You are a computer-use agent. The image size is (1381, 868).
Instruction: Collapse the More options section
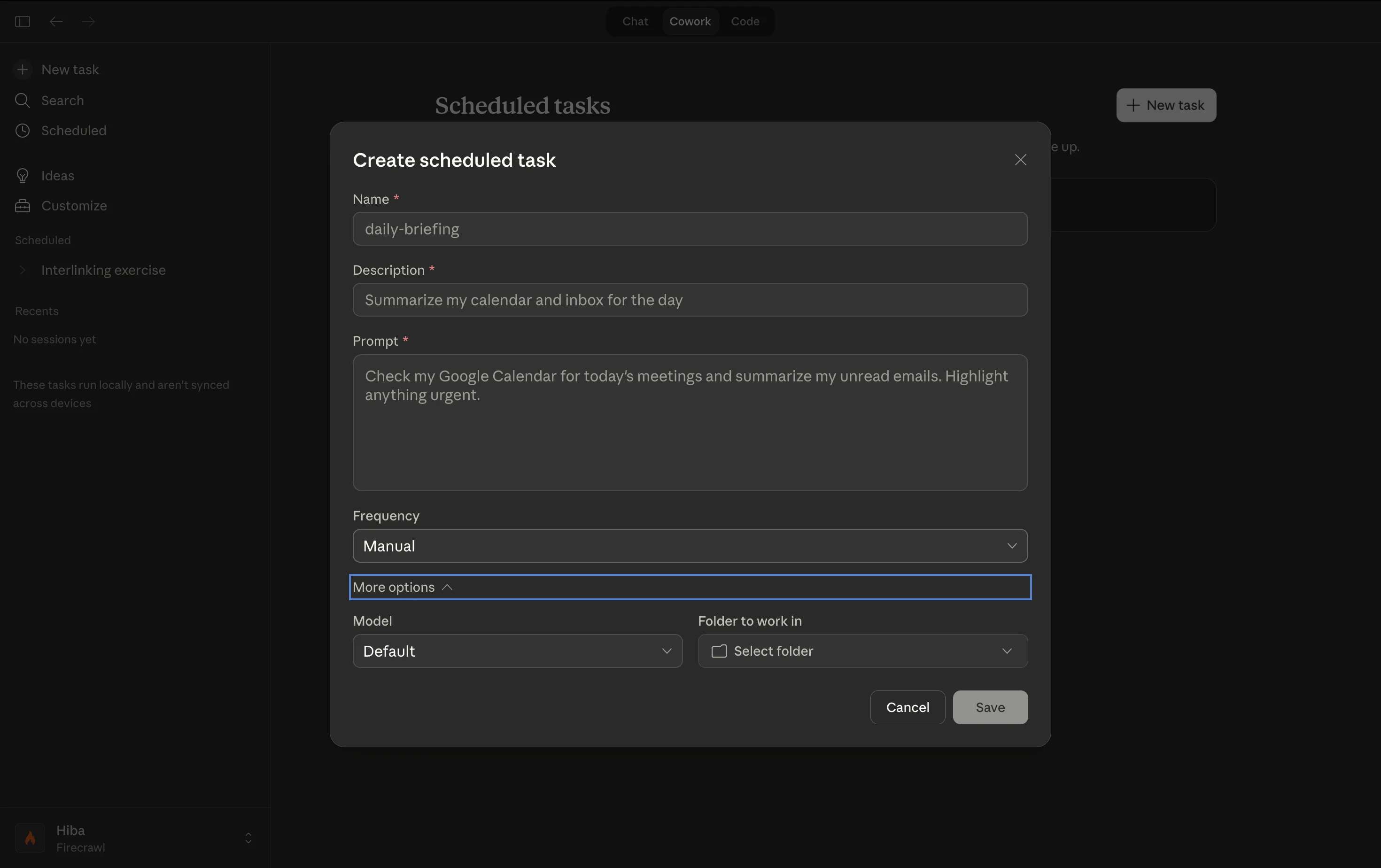(x=403, y=587)
